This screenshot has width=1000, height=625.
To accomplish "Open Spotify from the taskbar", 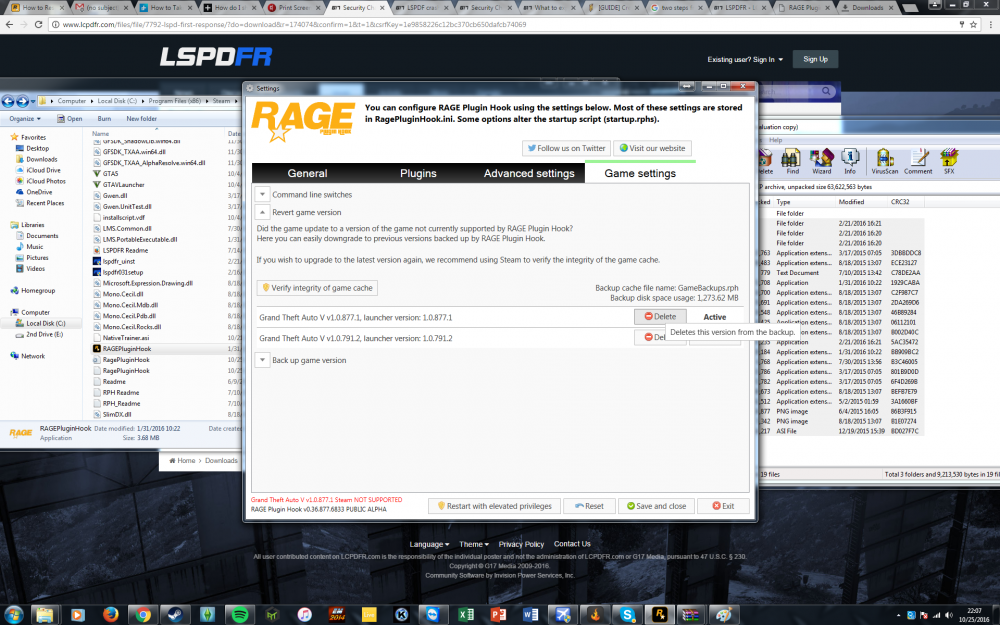I will 240,614.
